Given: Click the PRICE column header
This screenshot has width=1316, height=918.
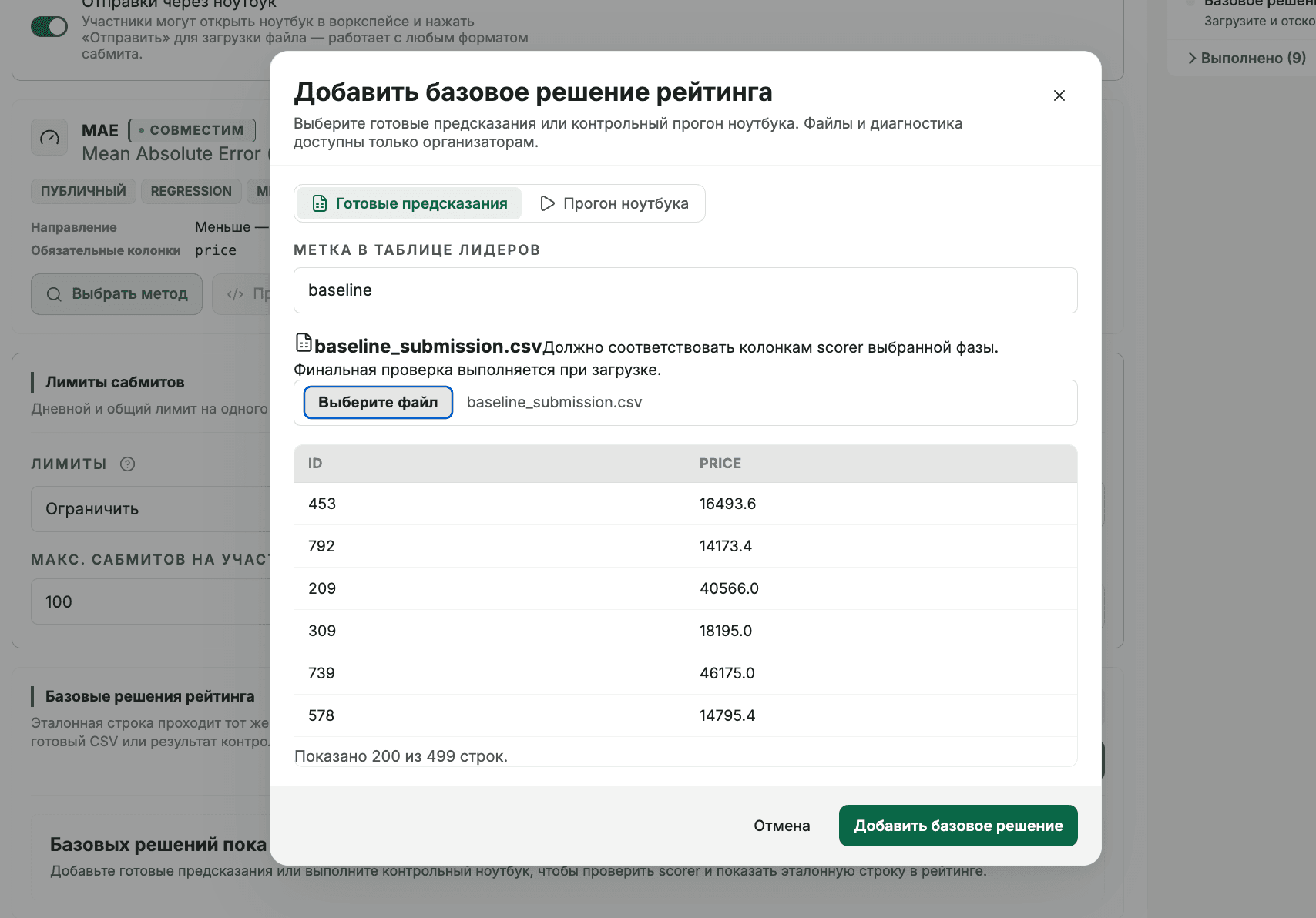Looking at the screenshot, I should pyautogui.click(x=720, y=464).
